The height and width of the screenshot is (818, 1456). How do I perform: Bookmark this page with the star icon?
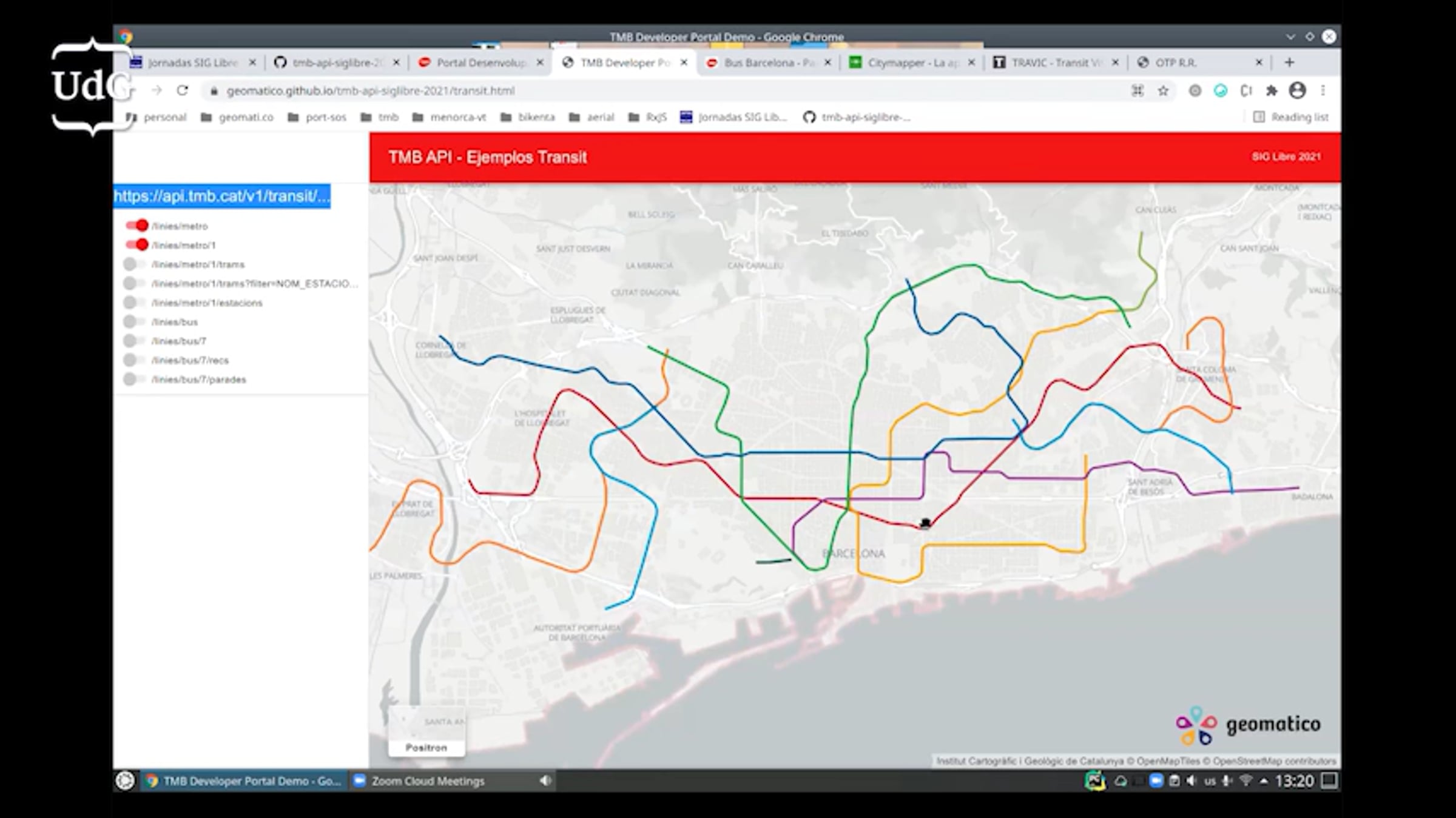pyautogui.click(x=1162, y=91)
